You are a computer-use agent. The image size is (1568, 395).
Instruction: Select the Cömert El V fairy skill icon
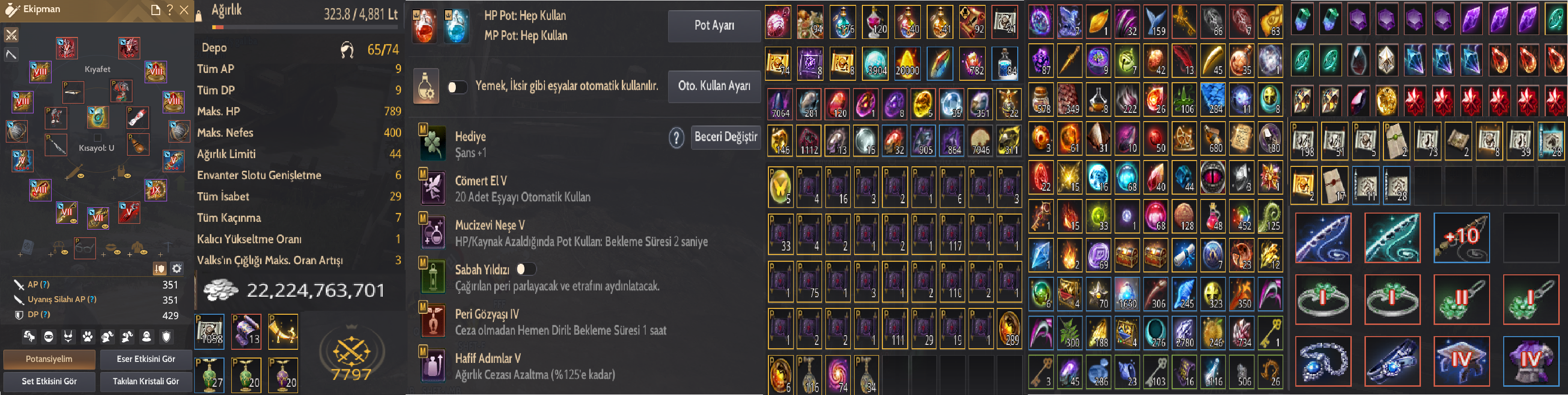coord(433,187)
